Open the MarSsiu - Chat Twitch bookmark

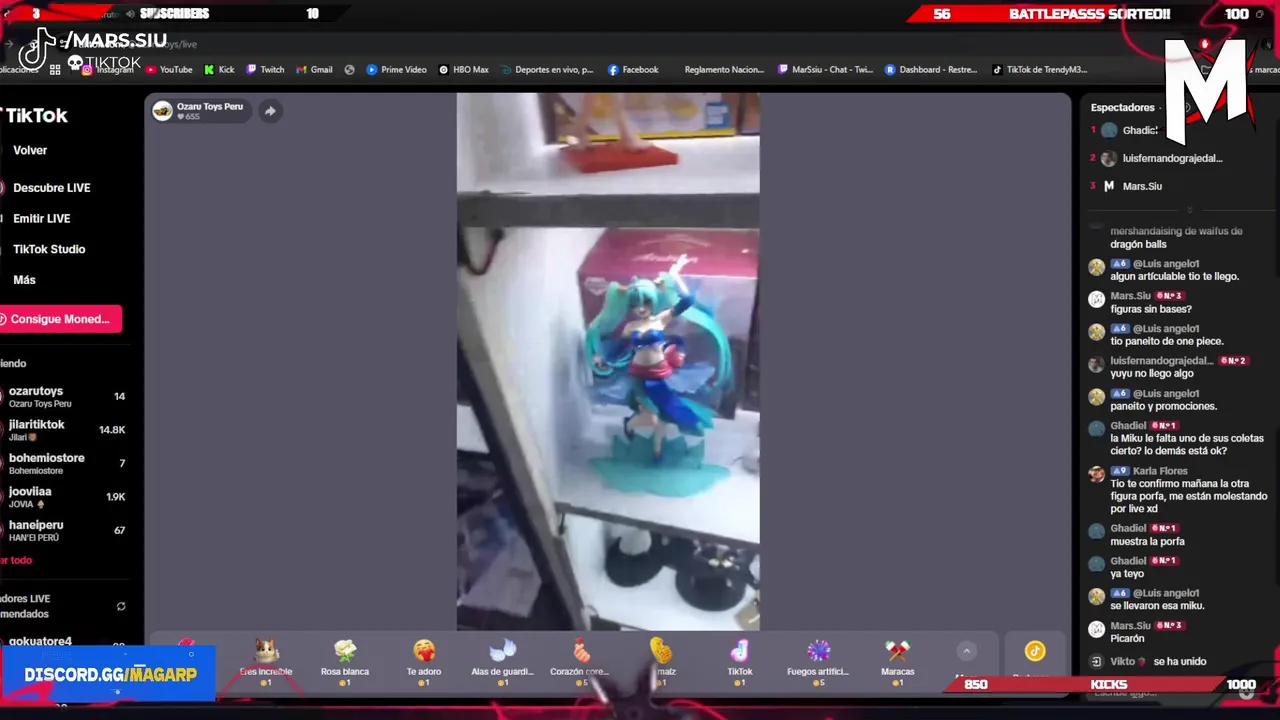pos(825,70)
